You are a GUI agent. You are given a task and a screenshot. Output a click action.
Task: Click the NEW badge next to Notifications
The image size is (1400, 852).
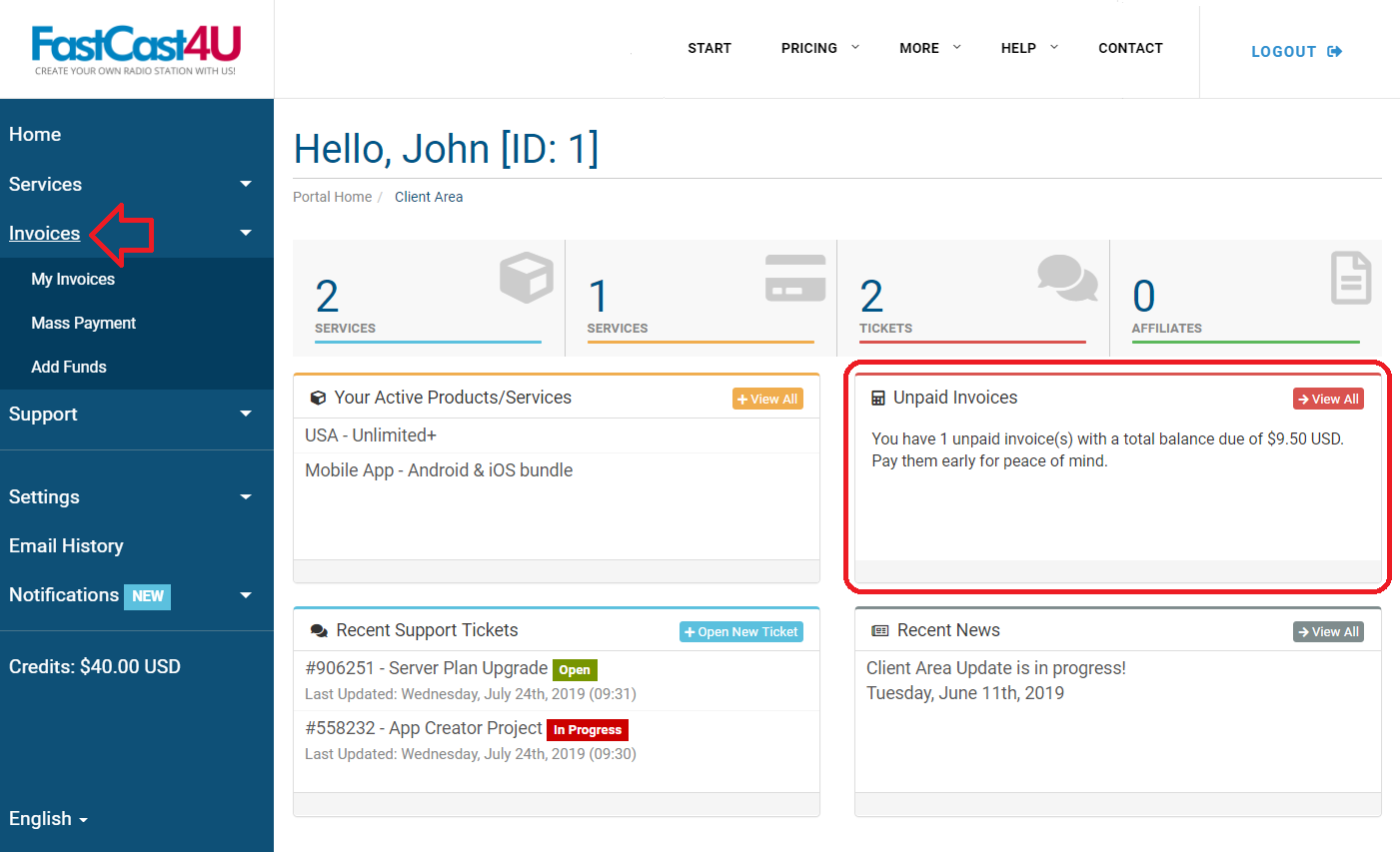148,596
